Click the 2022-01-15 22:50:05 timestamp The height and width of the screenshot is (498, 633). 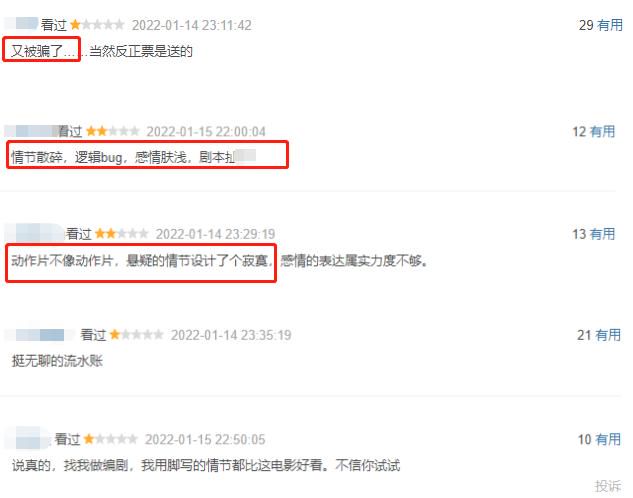205,439
